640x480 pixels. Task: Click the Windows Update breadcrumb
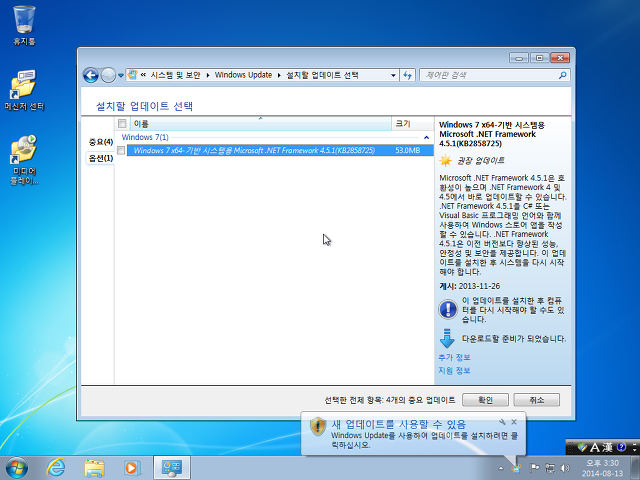click(x=243, y=75)
